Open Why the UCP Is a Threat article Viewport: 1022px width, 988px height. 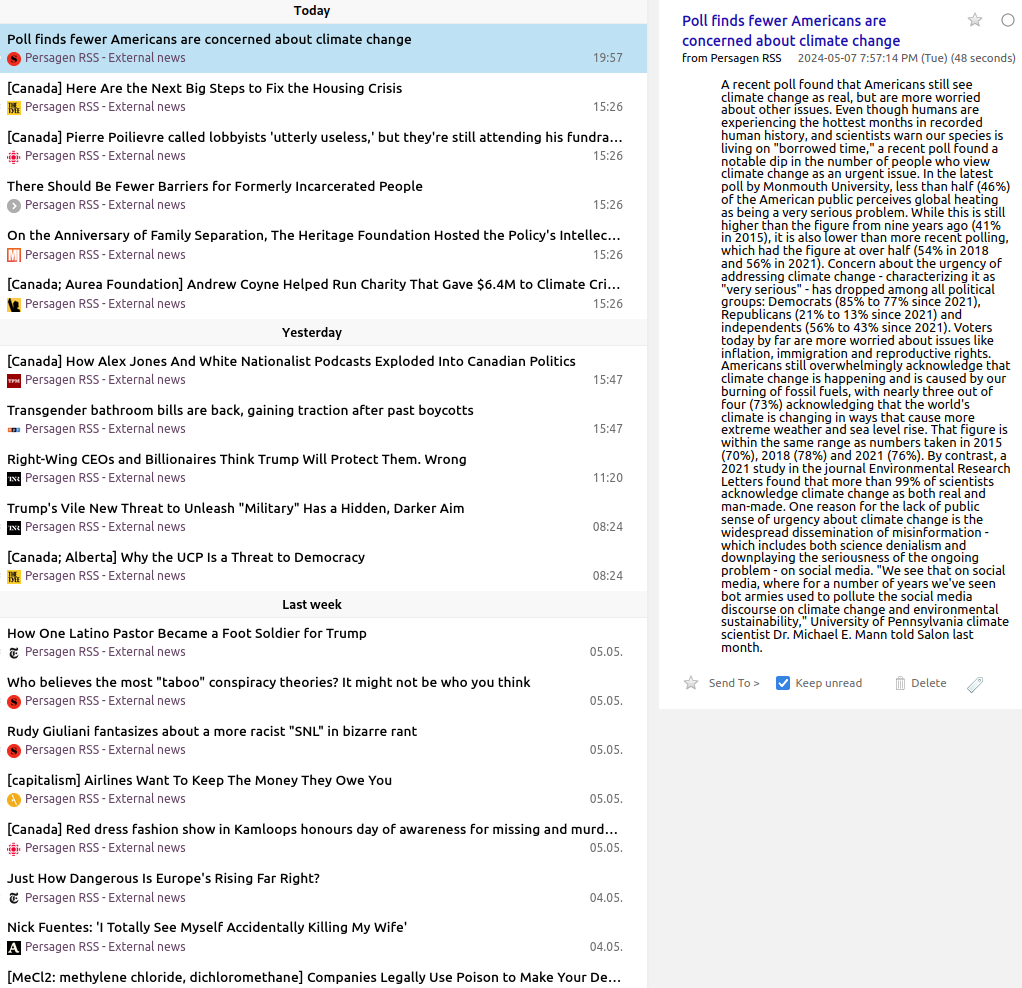pos(186,557)
